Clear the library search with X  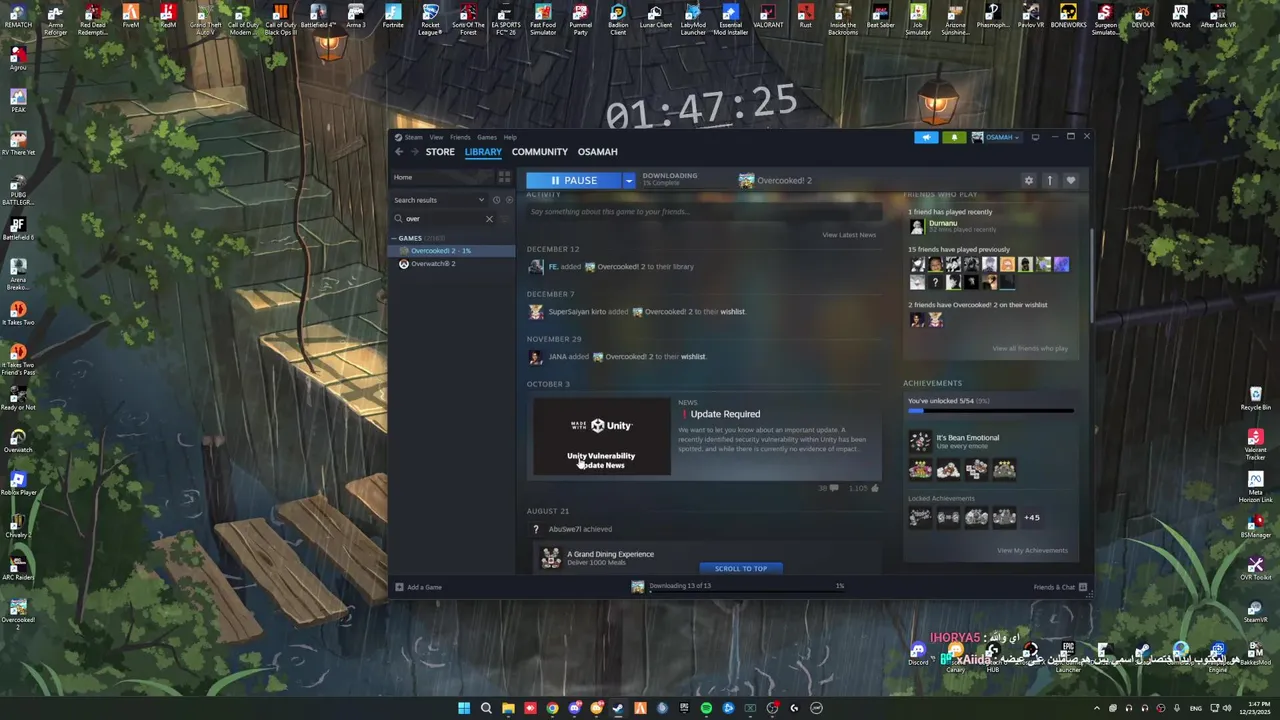tap(489, 219)
